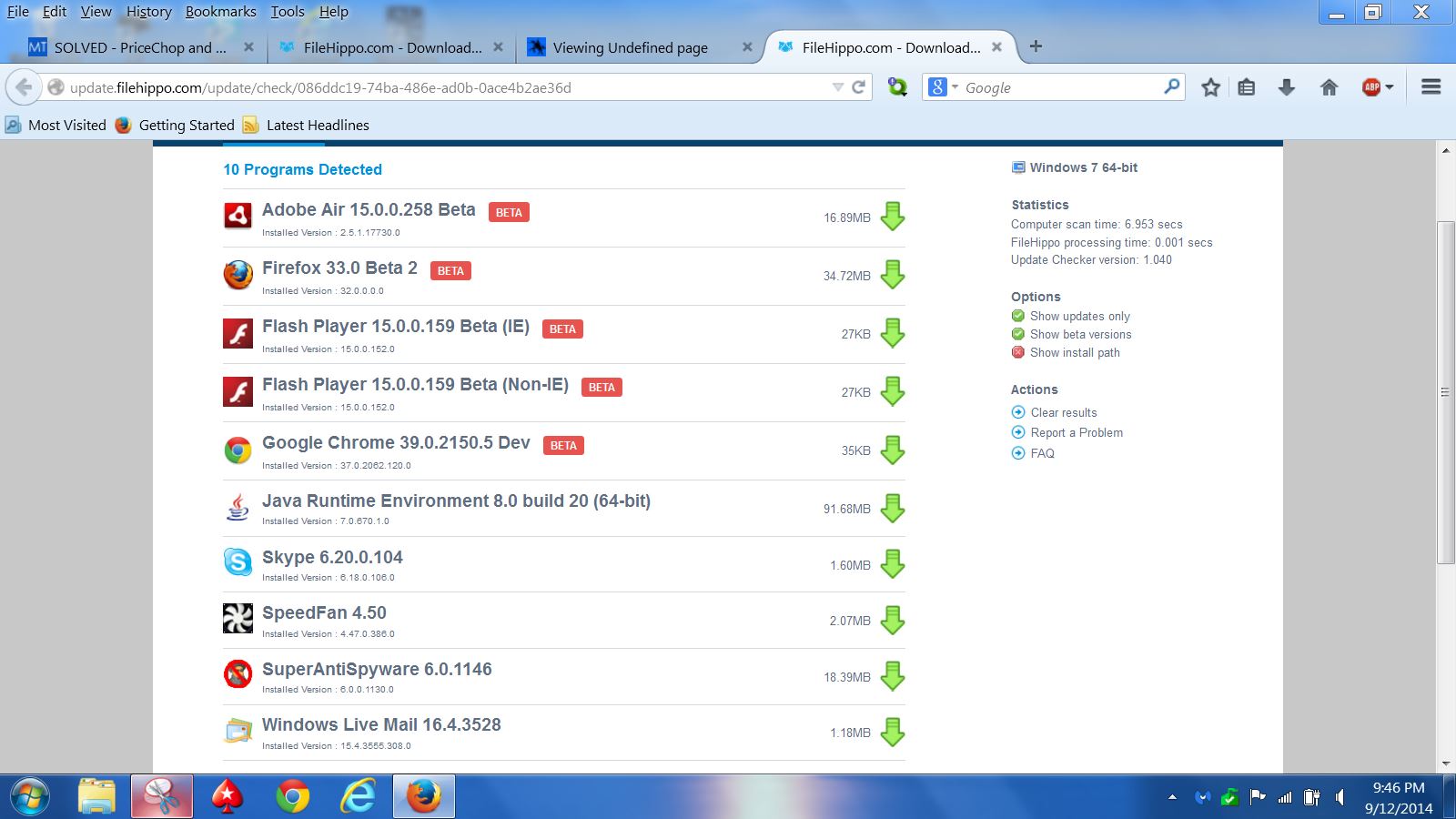Viewport: 1456px width, 819px height.
Task: Open Windows Explorer from taskbar
Action: tap(96, 797)
